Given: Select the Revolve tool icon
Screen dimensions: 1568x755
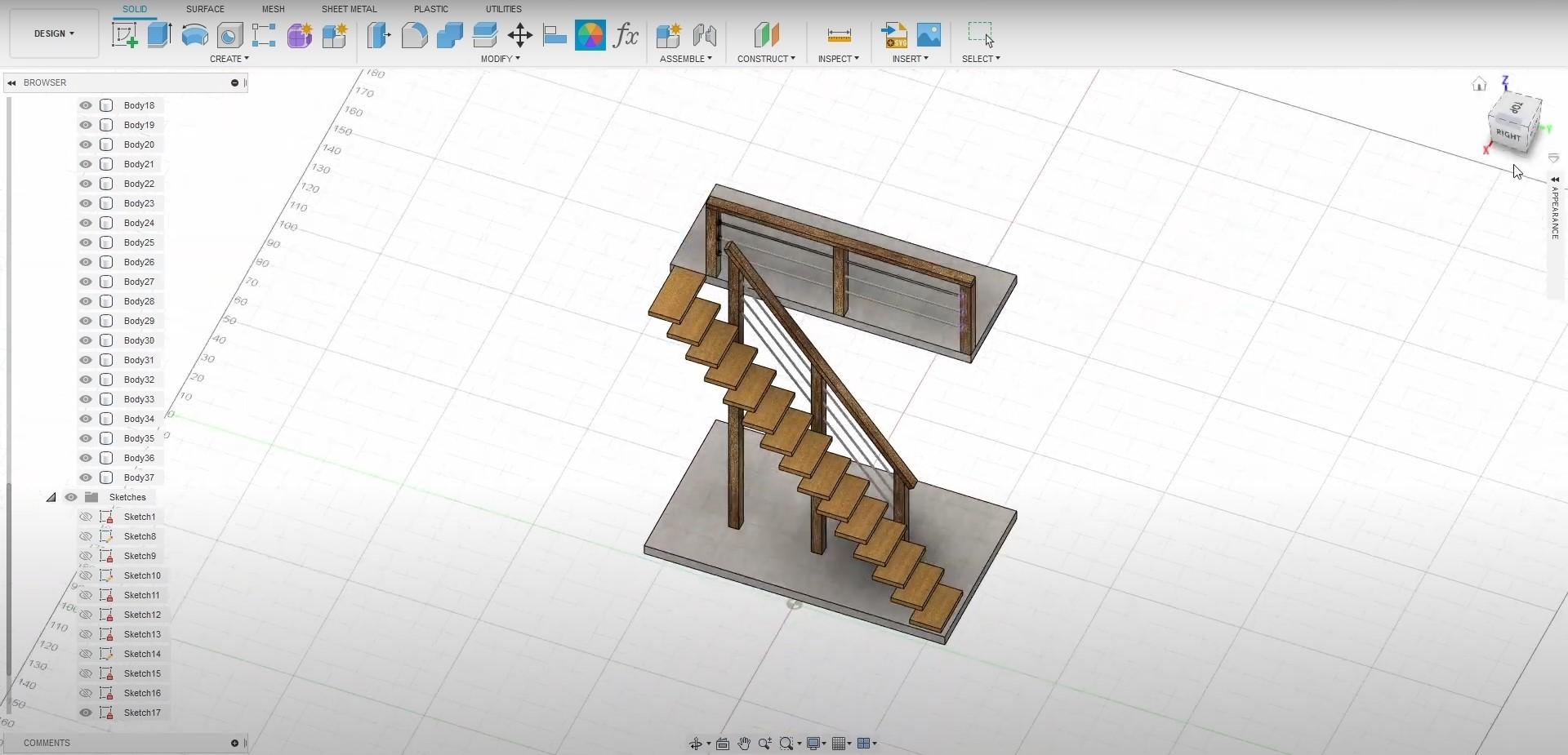Looking at the screenshot, I should coord(194,35).
